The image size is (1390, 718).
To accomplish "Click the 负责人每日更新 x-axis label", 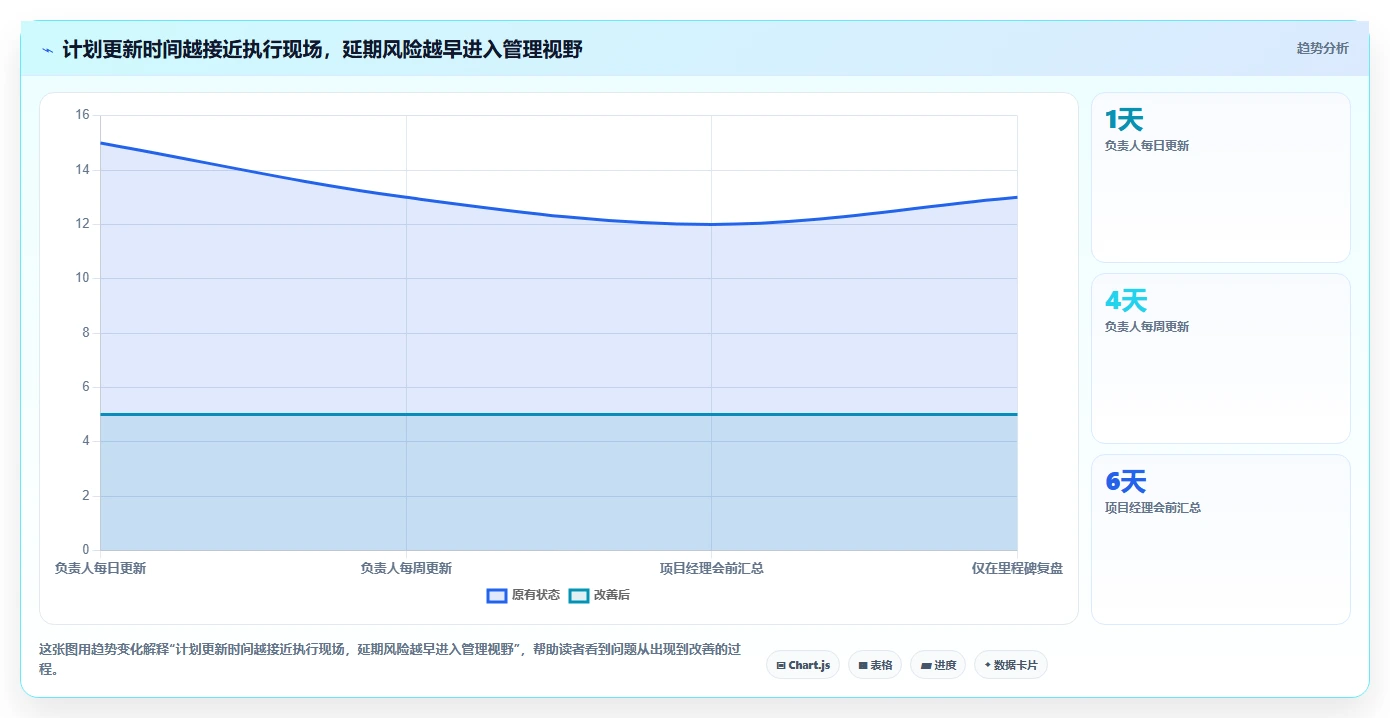I will pos(100,568).
